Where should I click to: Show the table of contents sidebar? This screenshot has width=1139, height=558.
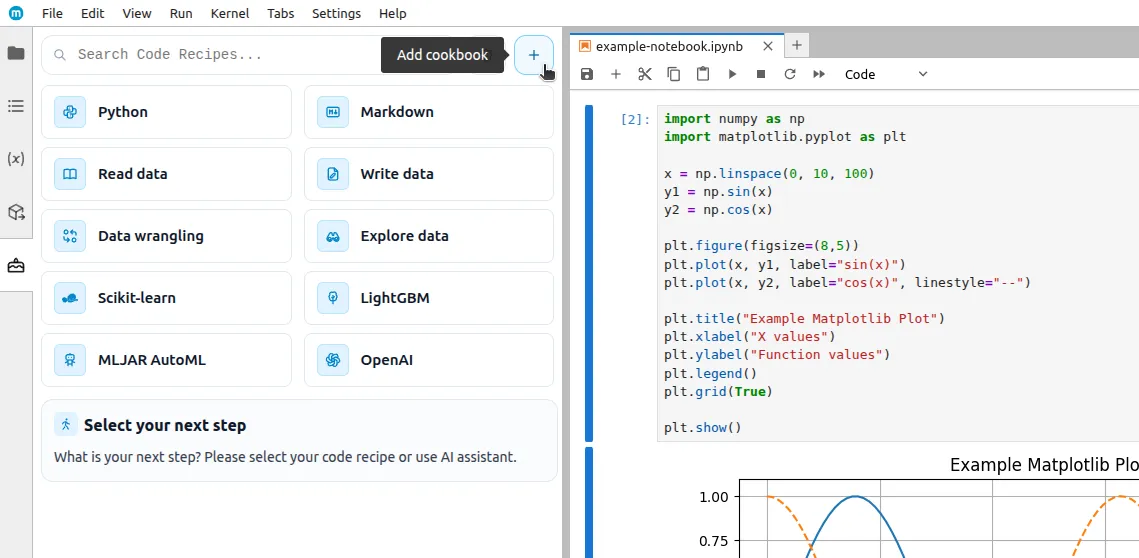(16, 106)
